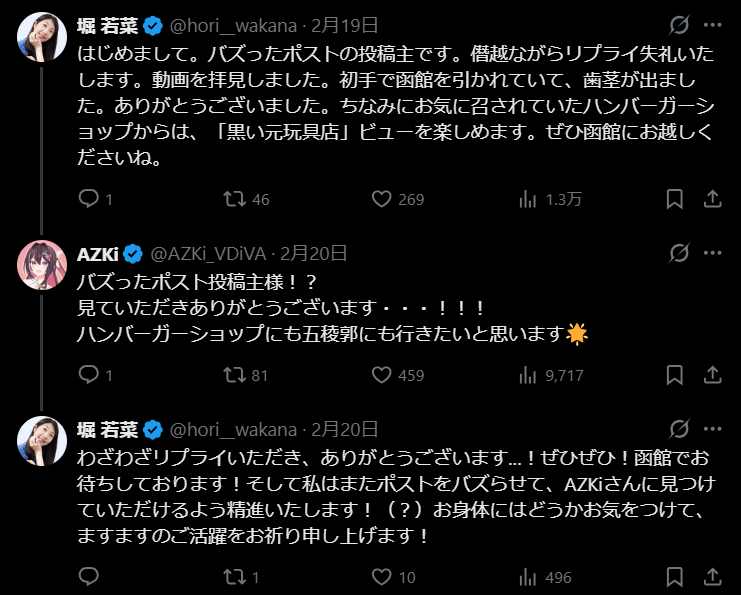
Task: Share 堀若菜's first post
Action: (x=713, y=199)
